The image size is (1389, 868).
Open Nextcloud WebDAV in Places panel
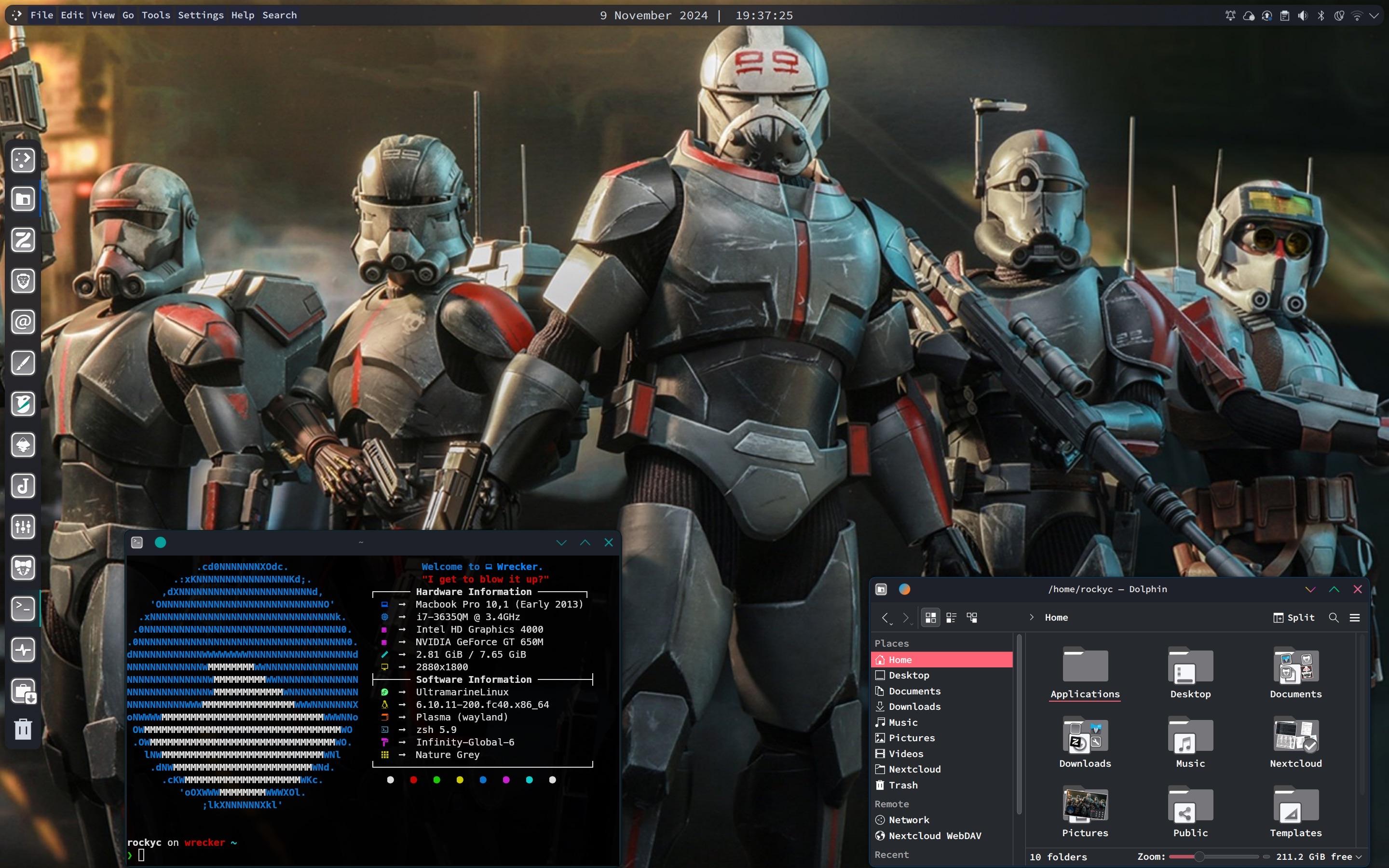(x=941, y=836)
